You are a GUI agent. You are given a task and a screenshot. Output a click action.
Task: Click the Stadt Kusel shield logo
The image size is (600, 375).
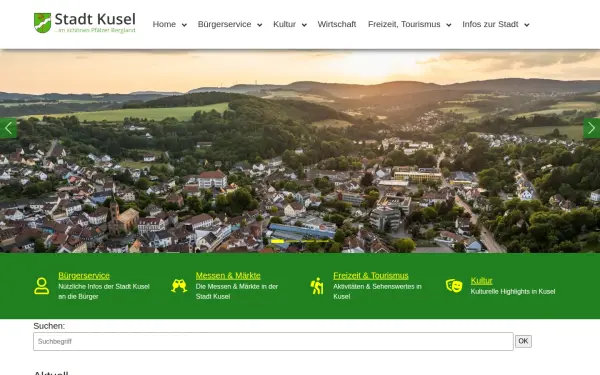coord(42,23)
